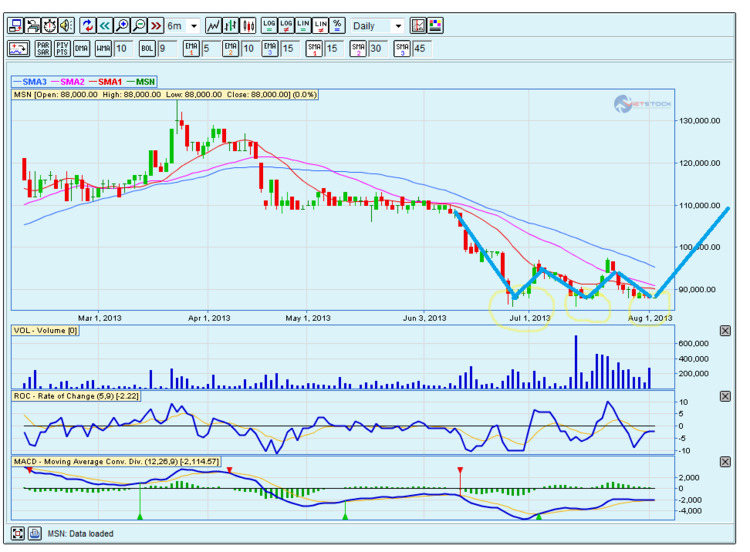Select LIN scale with green equals sign

(303, 25)
